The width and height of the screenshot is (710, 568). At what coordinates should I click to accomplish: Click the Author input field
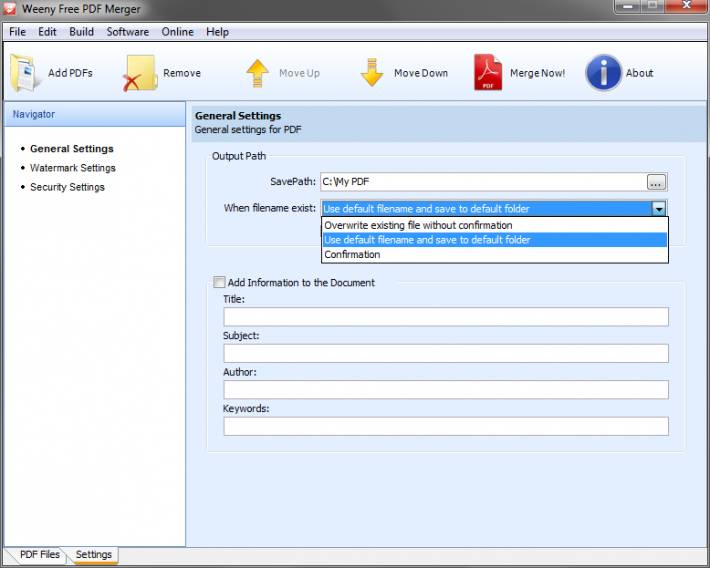[446, 390]
